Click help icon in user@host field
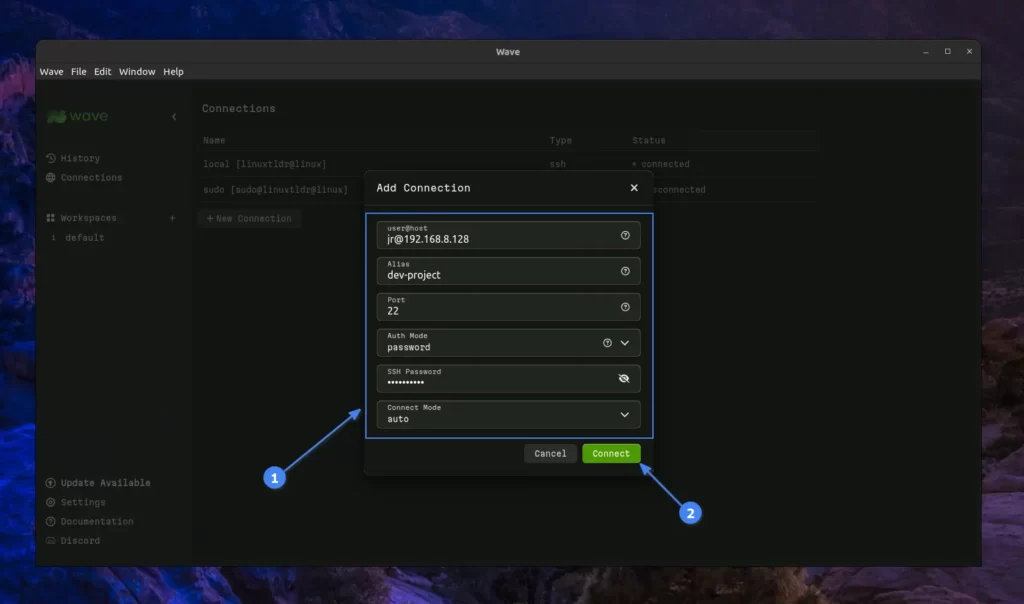This screenshot has width=1024, height=604. (625, 235)
